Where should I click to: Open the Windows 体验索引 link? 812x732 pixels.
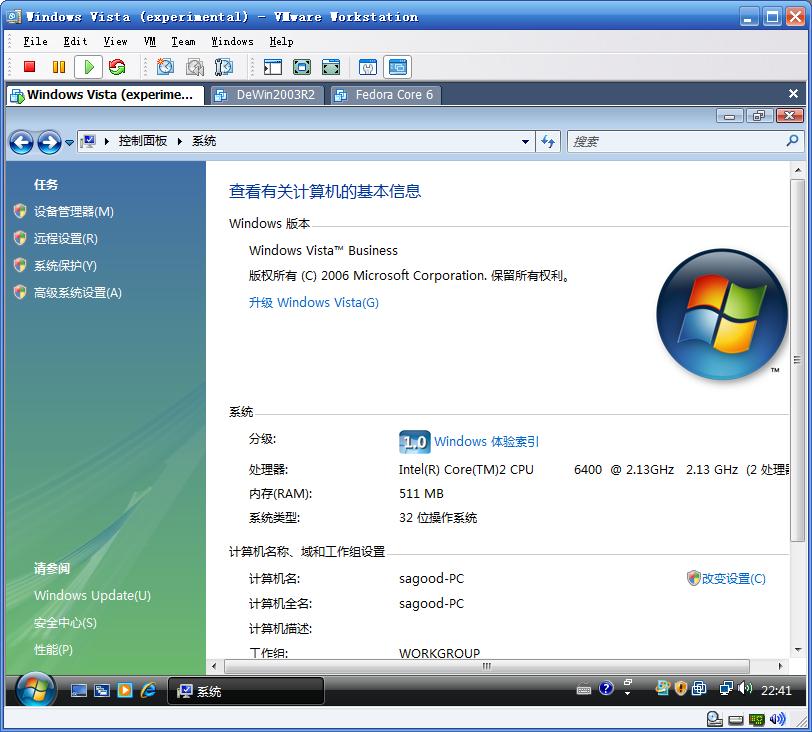486,442
